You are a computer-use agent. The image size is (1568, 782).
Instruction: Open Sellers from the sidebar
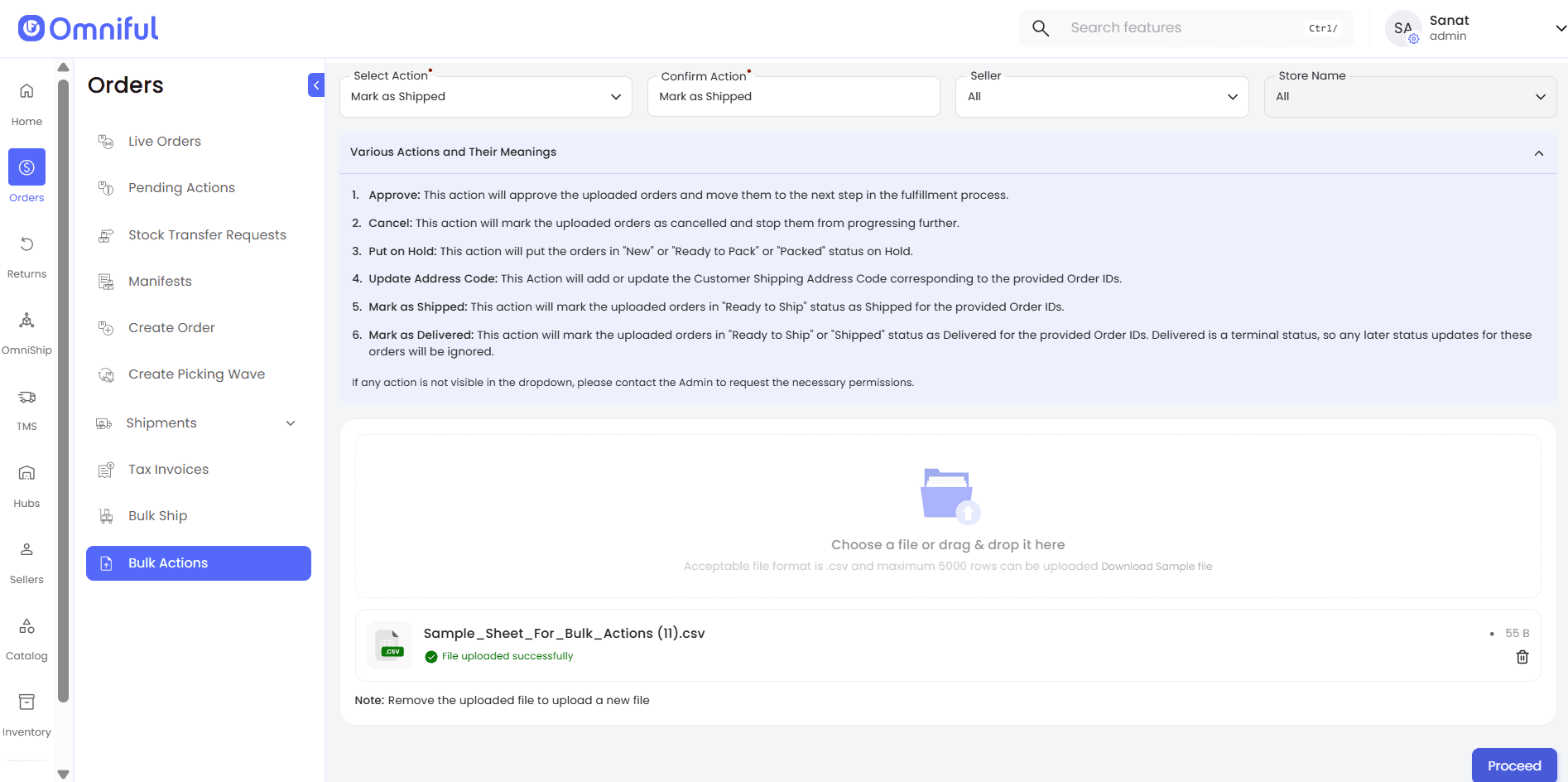coord(26,549)
